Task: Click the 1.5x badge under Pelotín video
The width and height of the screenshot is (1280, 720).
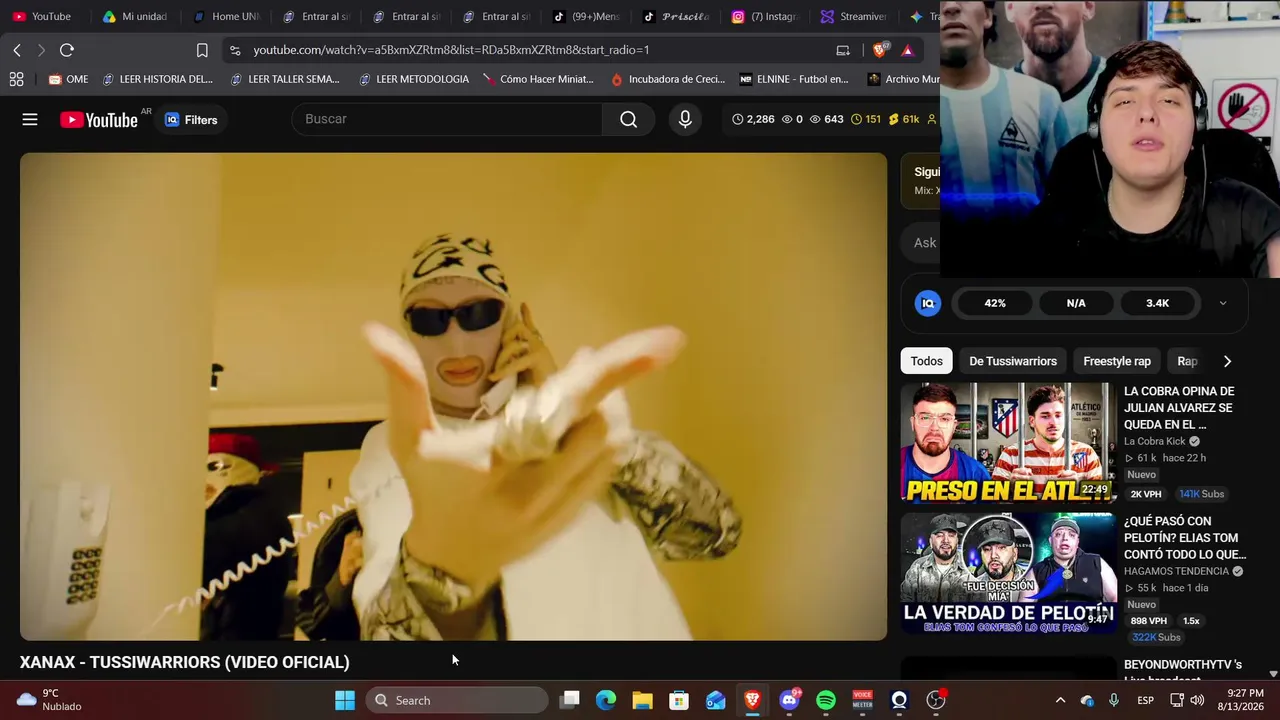Action: (x=1191, y=621)
